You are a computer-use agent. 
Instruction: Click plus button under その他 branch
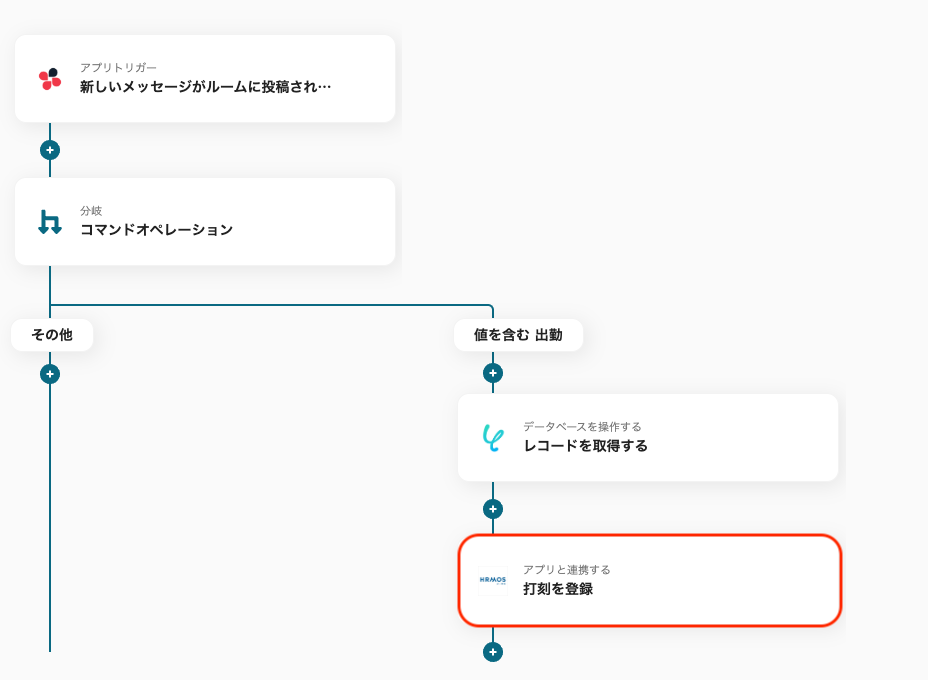tap(50, 374)
